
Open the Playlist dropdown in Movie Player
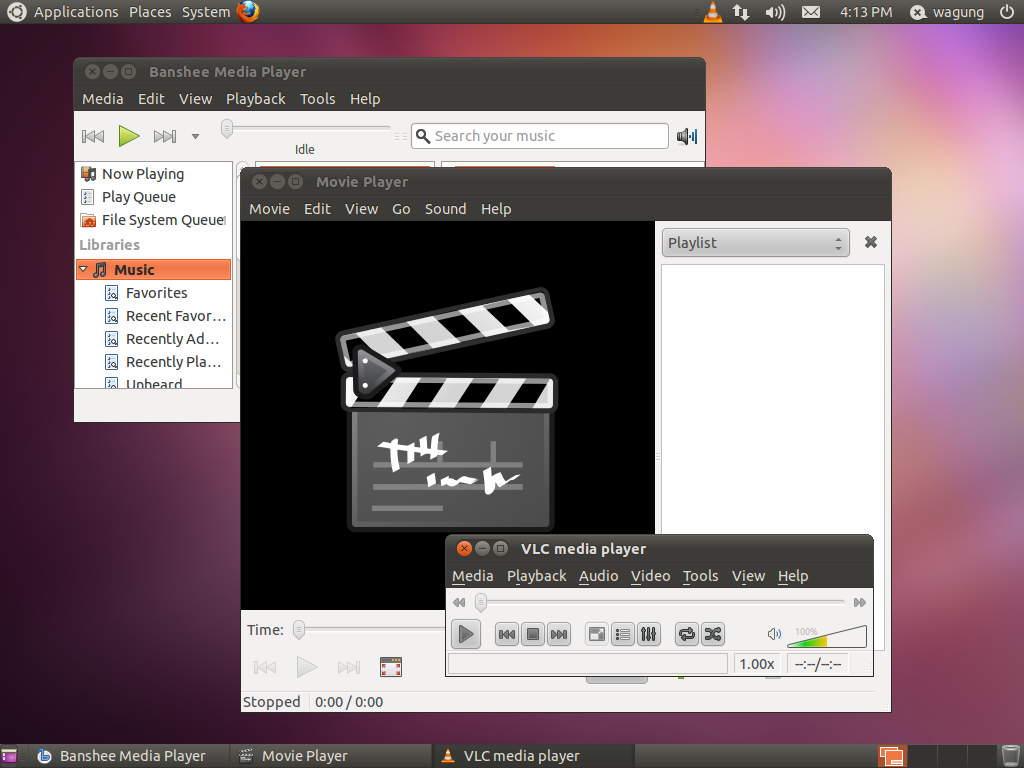[x=756, y=243]
